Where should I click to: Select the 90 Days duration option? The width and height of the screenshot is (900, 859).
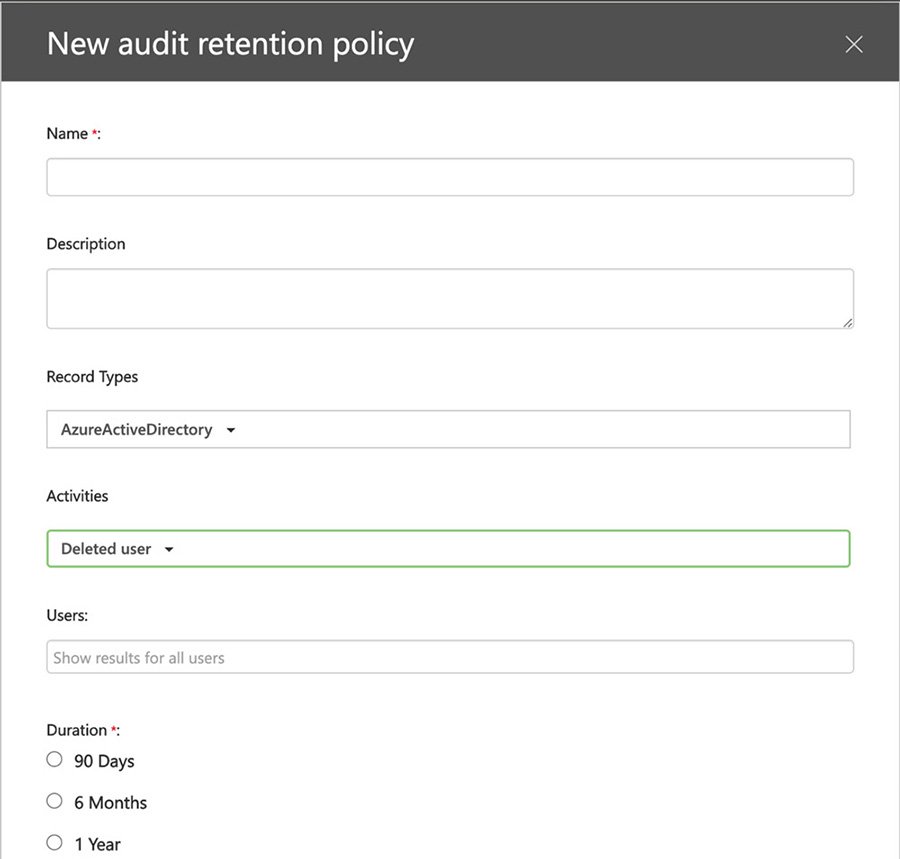click(x=54, y=759)
